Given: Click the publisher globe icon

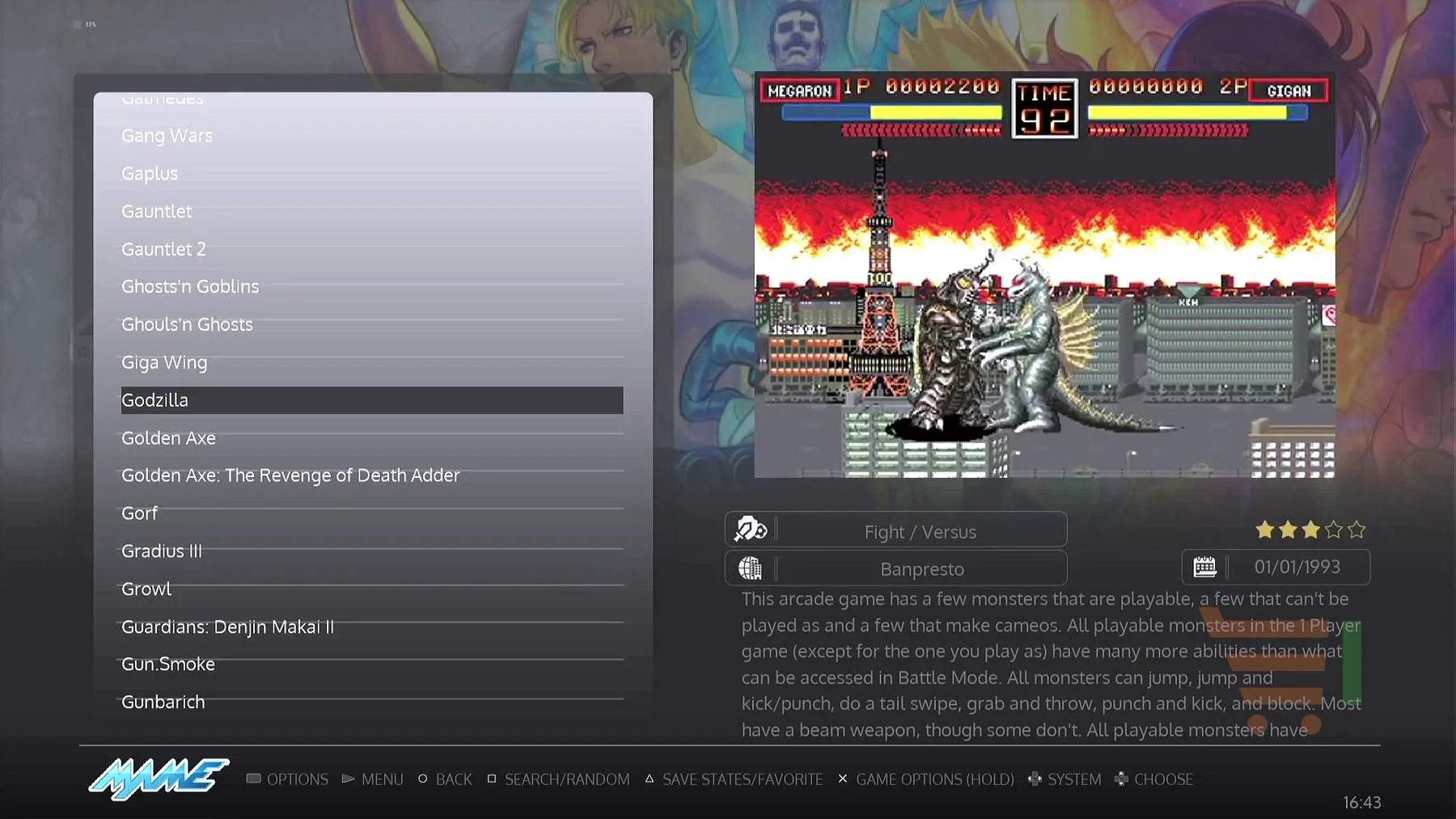Looking at the screenshot, I should pyautogui.click(x=750, y=568).
